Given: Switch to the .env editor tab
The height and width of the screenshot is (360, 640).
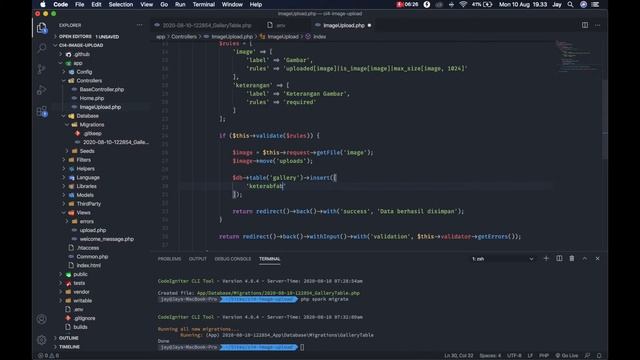Looking at the screenshot, I should point(280,25).
